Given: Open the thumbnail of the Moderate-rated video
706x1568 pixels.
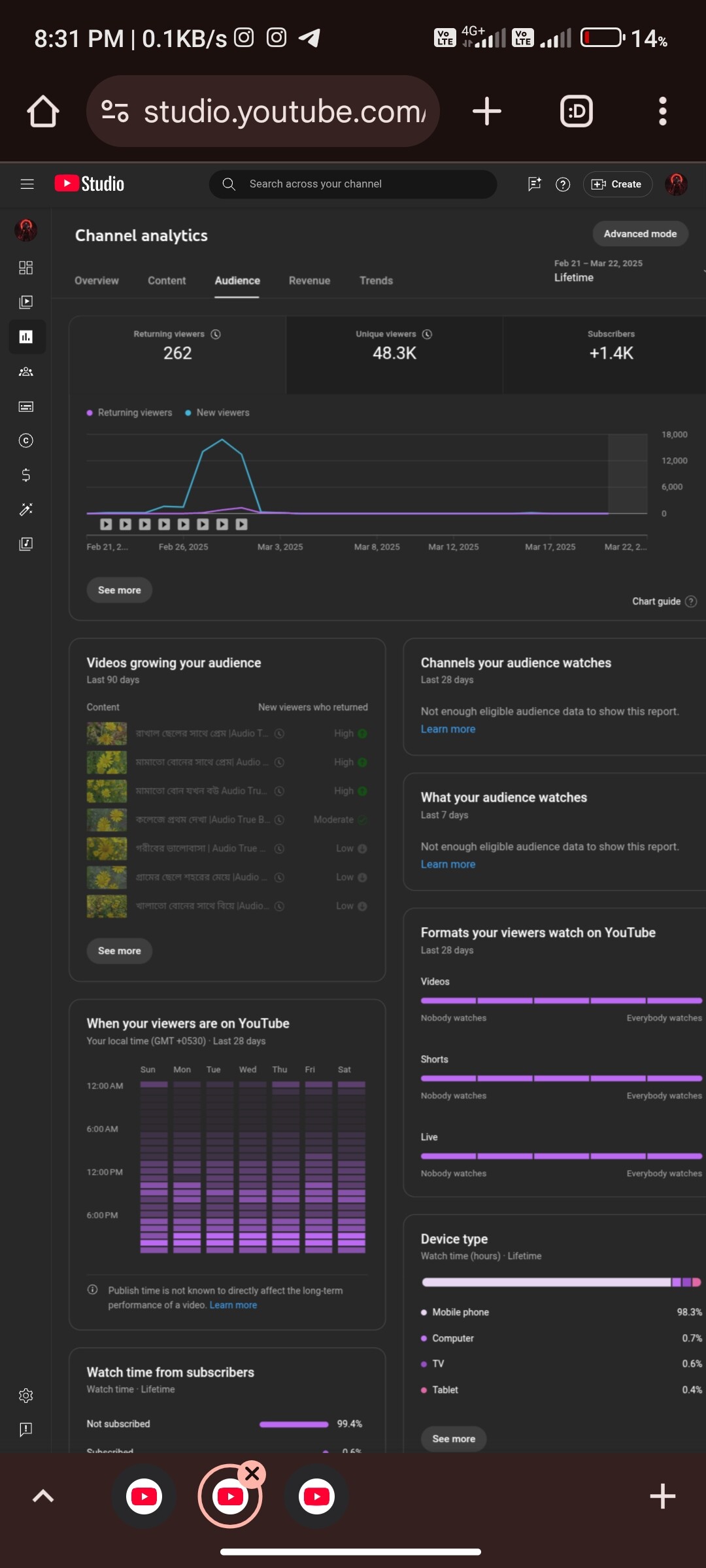Looking at the screenshot, I should tap(107, 820).
